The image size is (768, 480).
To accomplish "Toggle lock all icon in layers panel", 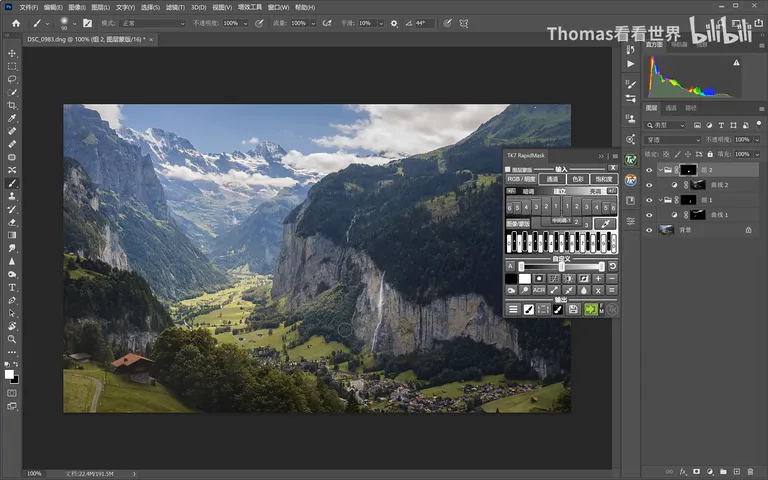I will pos(710,154).
